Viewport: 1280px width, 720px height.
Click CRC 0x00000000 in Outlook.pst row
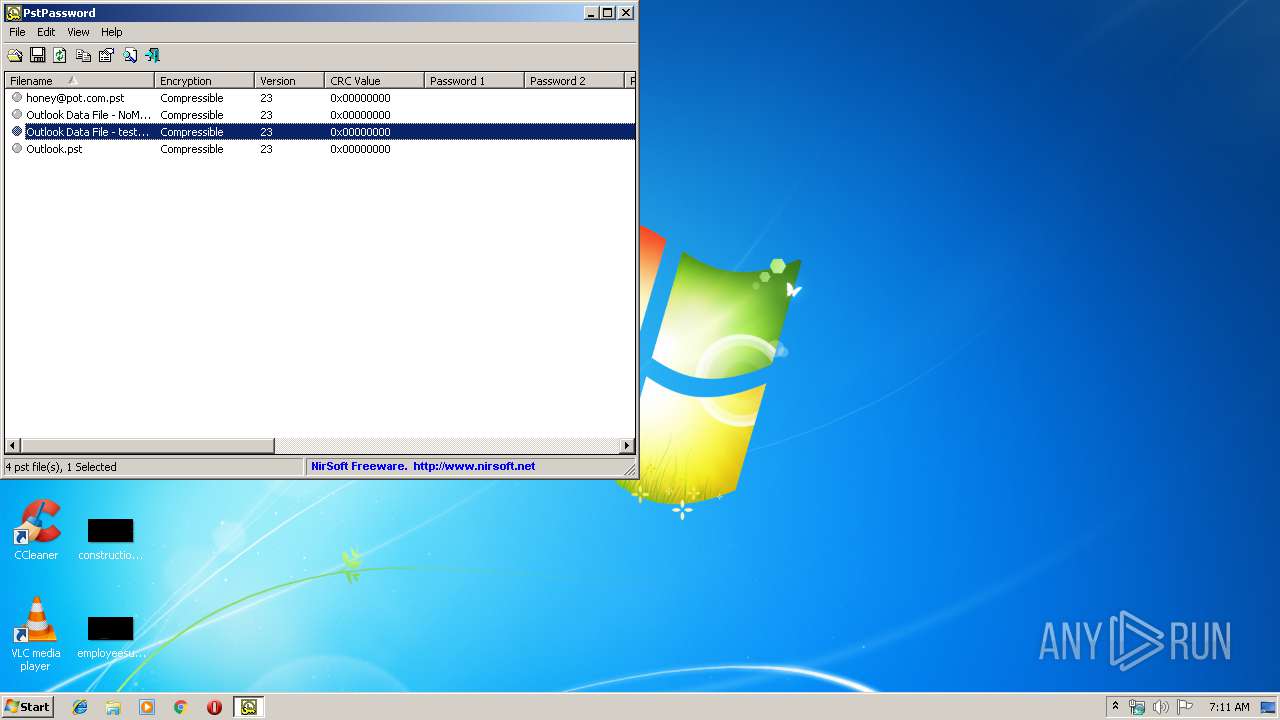360,149
